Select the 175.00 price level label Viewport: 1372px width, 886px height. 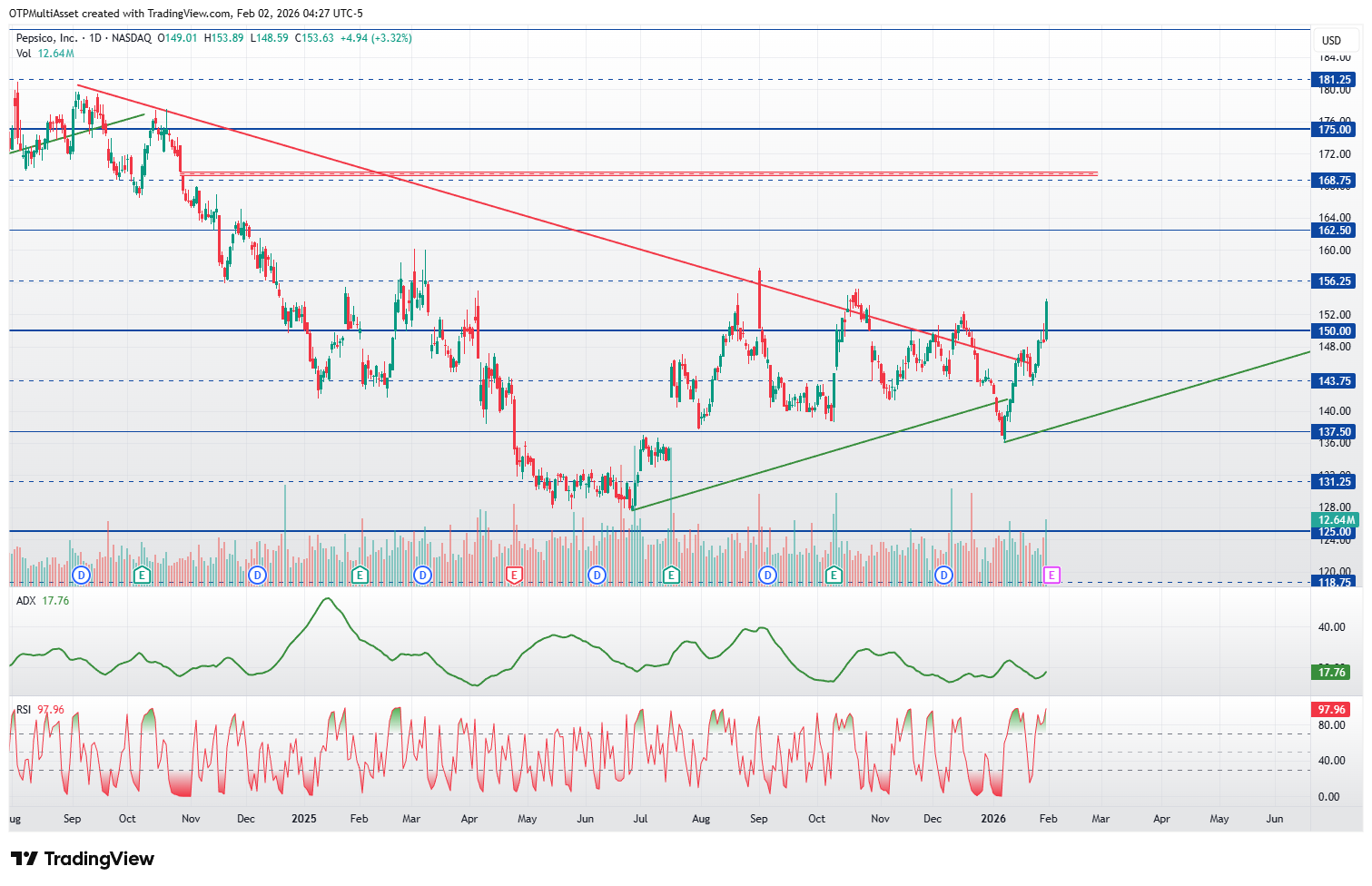[1335, 130]
